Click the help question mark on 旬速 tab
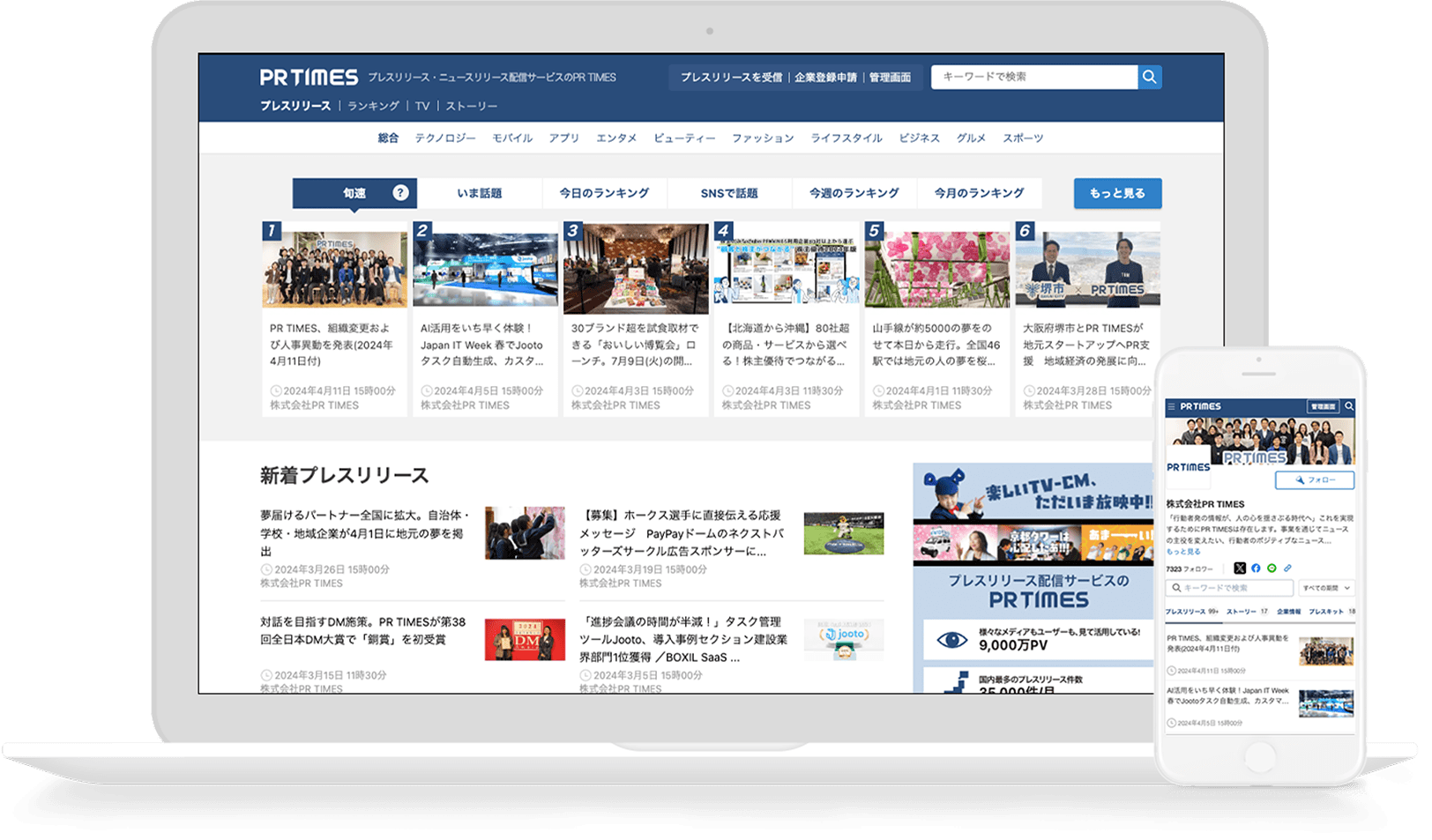The image size is (1432, 840). [400, 193]
